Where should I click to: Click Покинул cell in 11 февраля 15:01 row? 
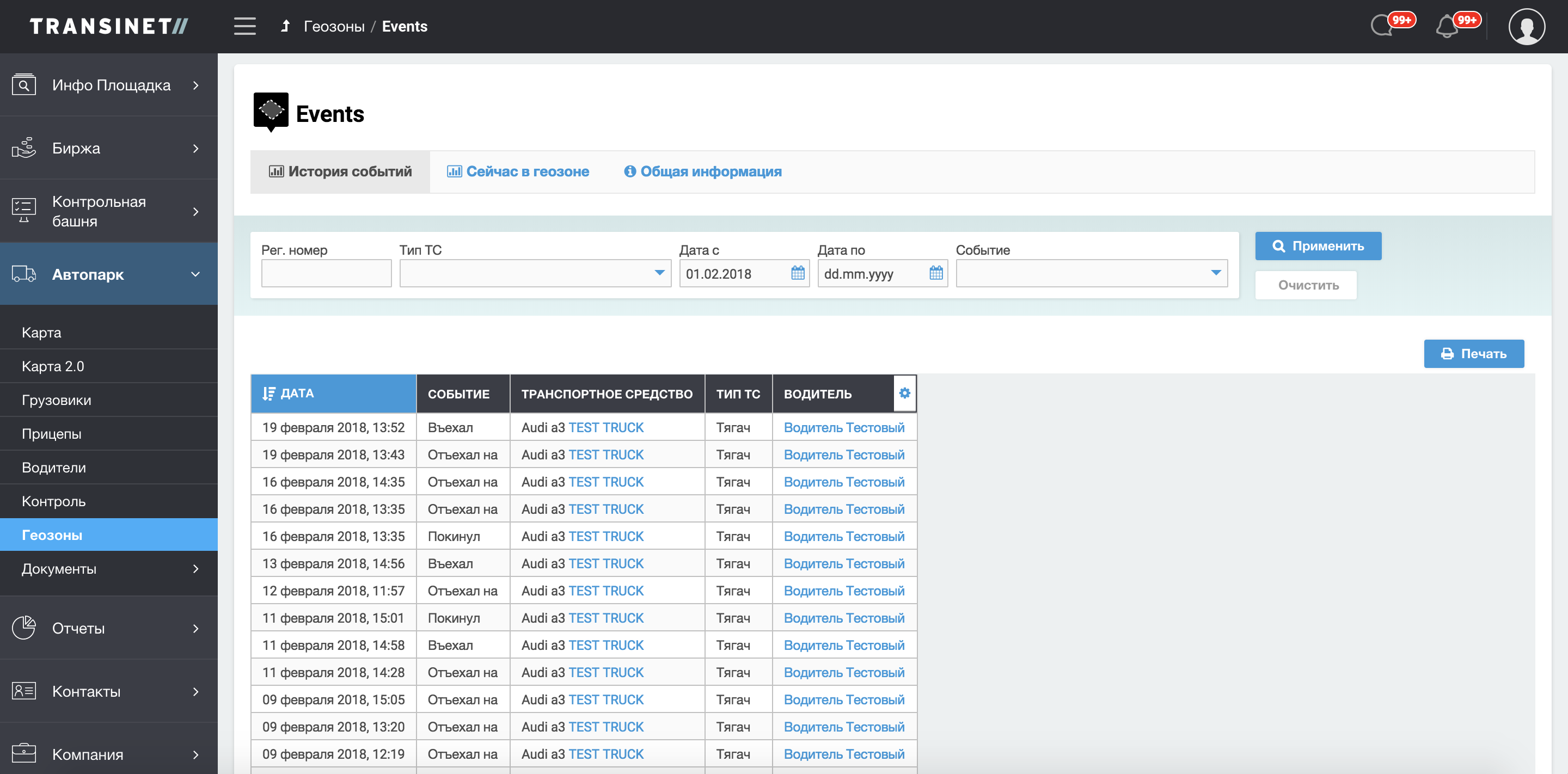(x=463, y=618)
